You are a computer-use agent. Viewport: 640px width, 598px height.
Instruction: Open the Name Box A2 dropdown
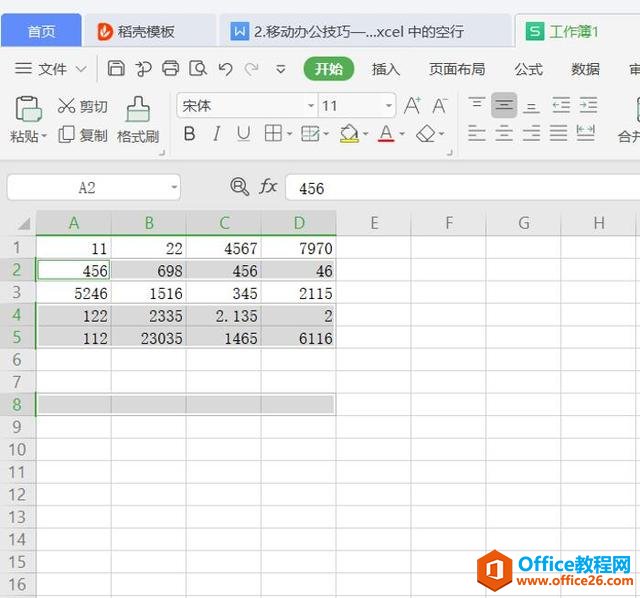174,187
